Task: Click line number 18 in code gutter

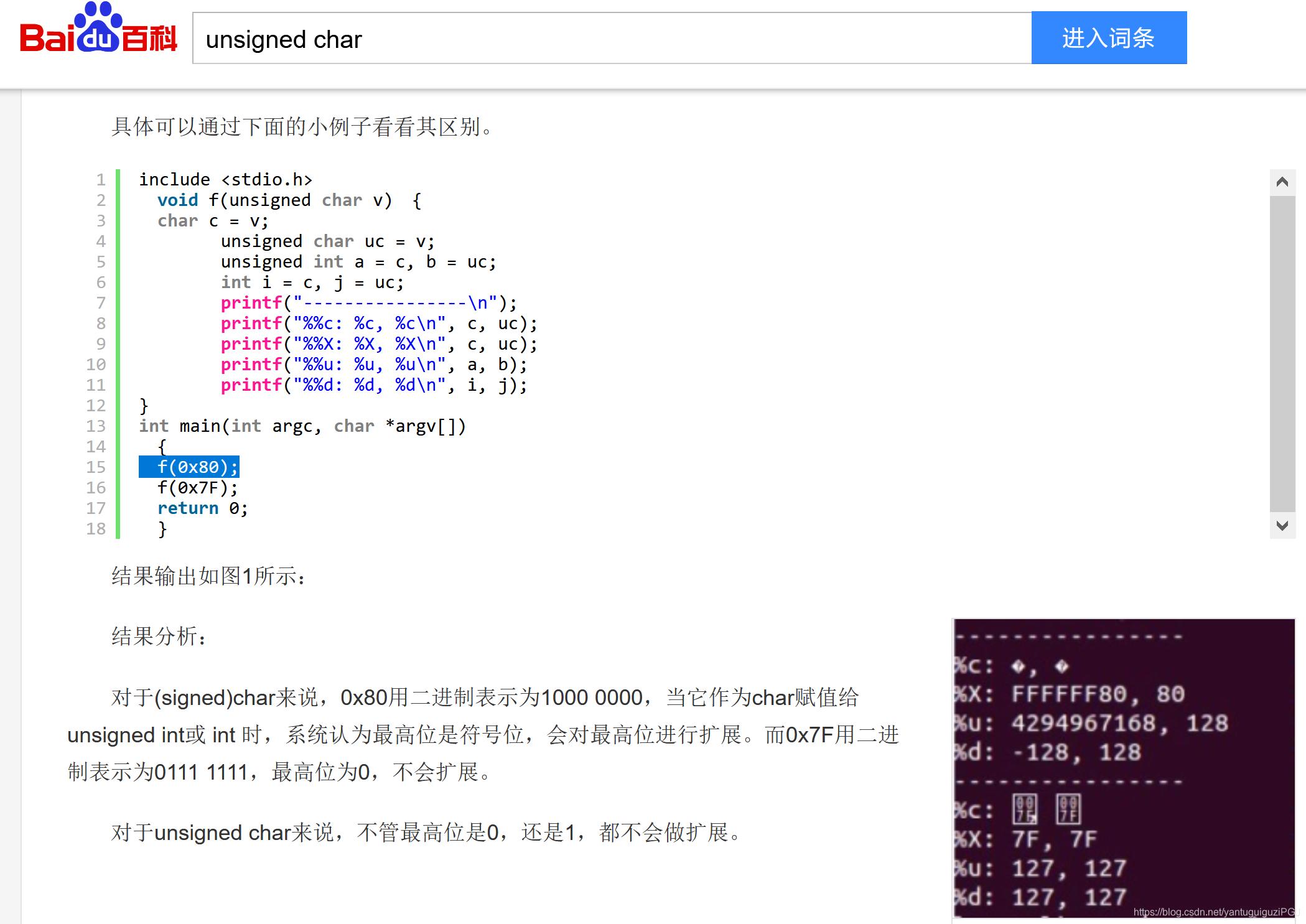Action: point(96,529)
